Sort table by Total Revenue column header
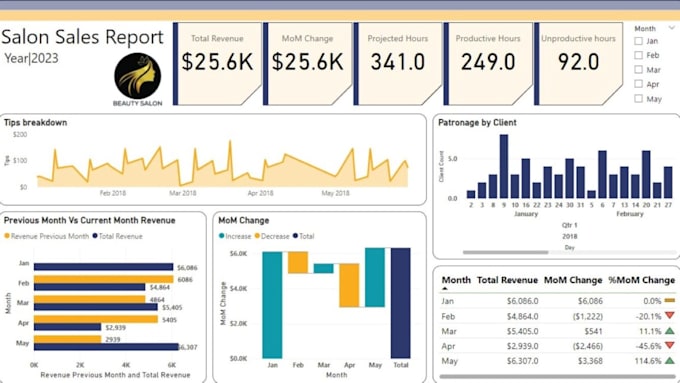680x383 pixels. pos(507,280)
